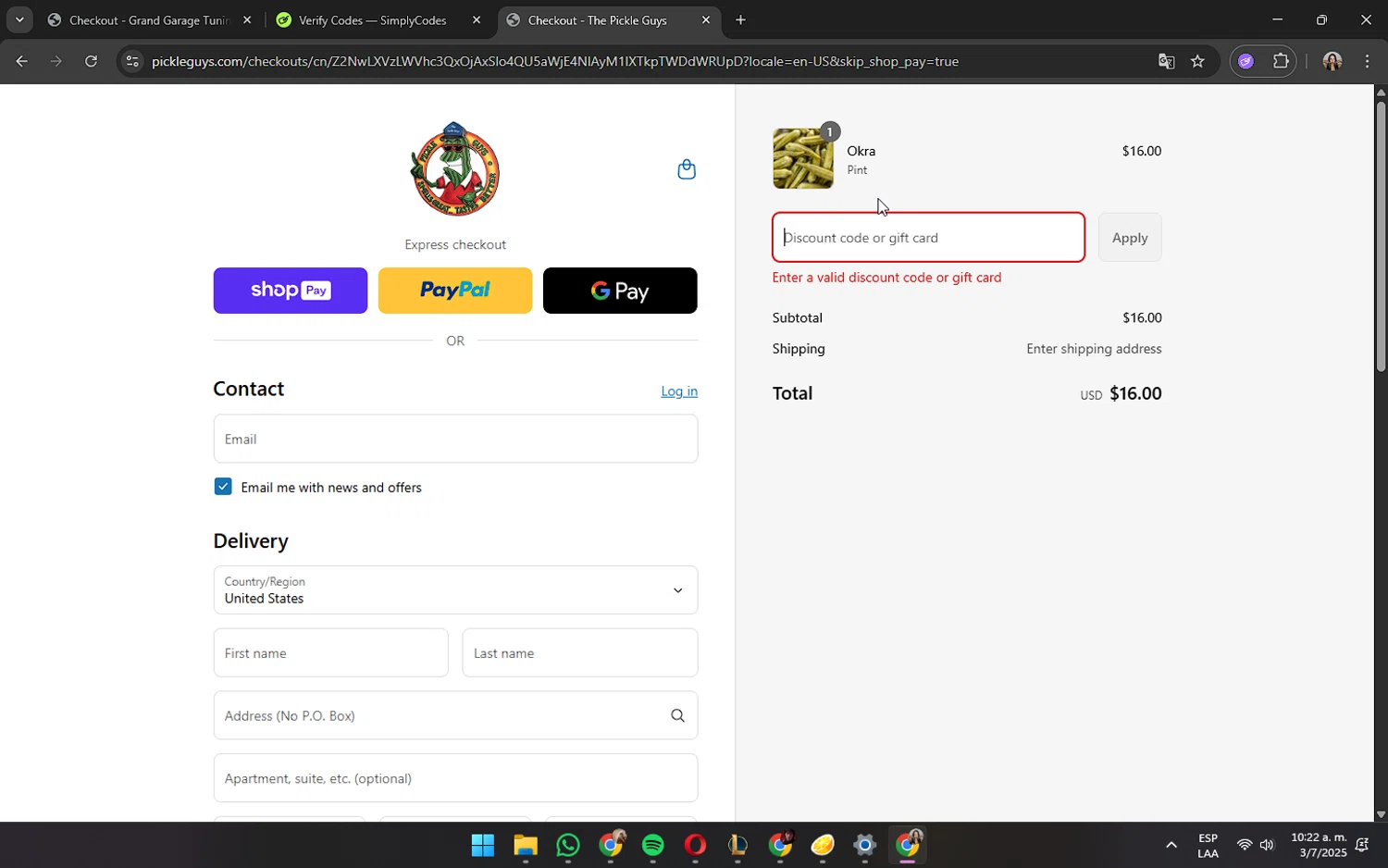The image size is (1388, 868).
Task: Open the Extensions puzzle icon
Action: click(x=1281, y=61)
